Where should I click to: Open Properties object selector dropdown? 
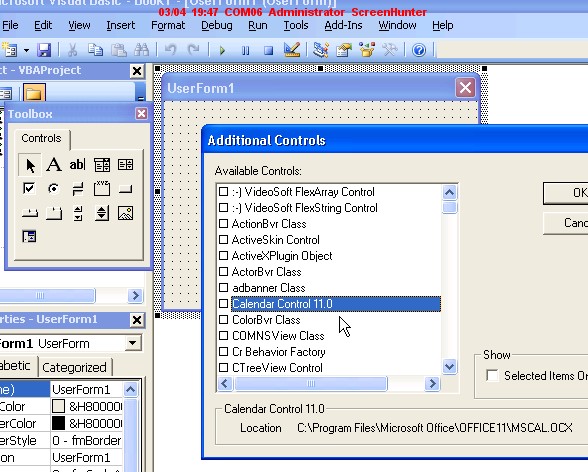[x=133, y=343]
